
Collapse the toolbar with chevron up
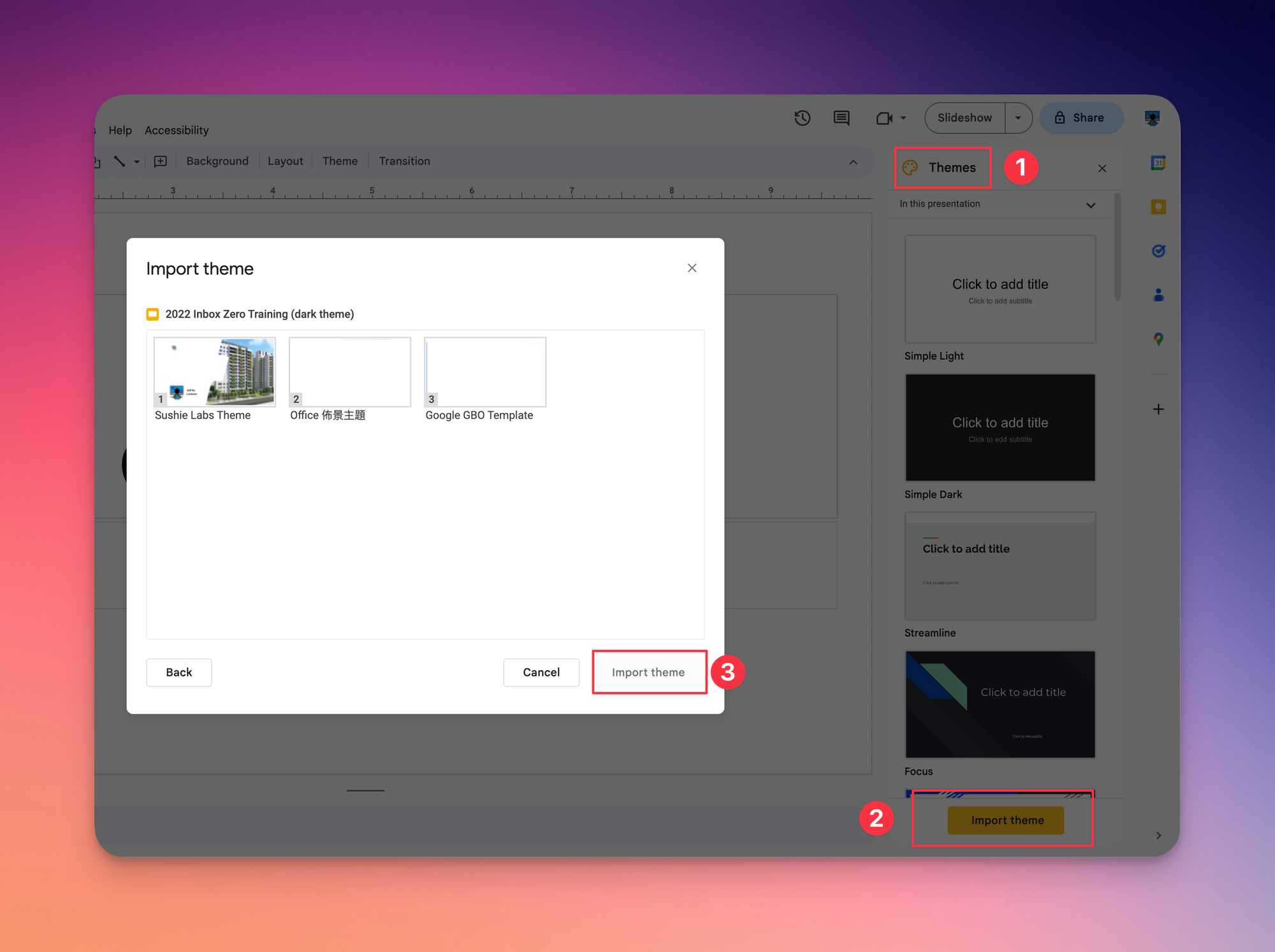click(853, 162)
